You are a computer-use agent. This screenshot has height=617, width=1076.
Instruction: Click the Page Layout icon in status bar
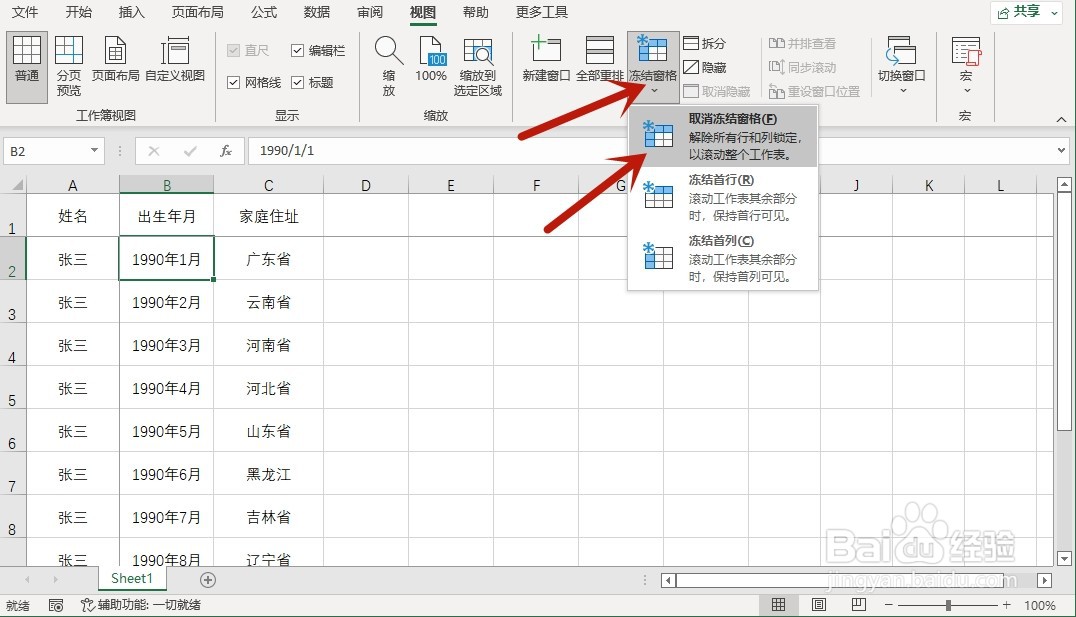click(x=819, y=605)
